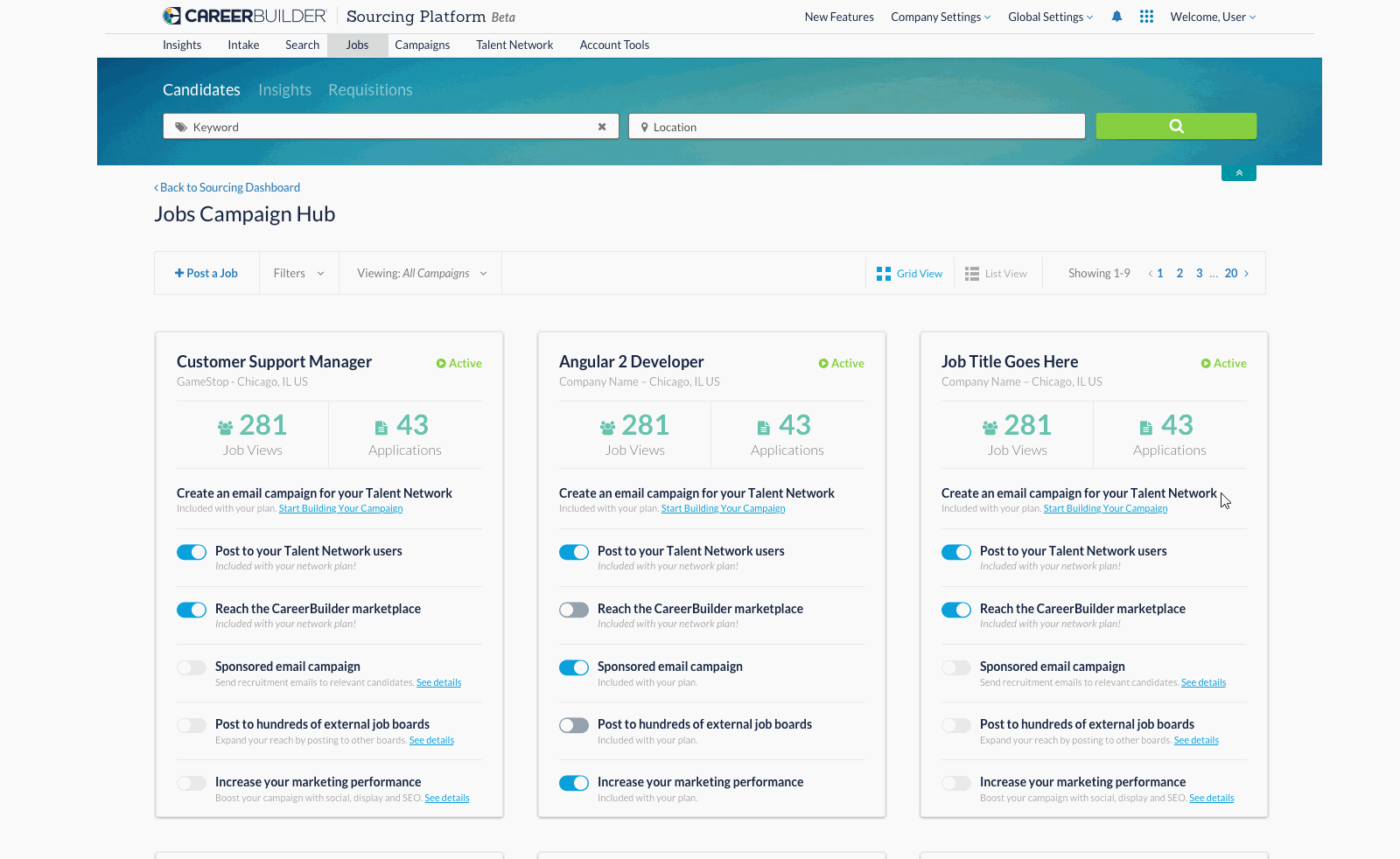Click the Location input field
Image resolution: width=1400 pixels, height=859 pixels.
(x=857, y=127)
